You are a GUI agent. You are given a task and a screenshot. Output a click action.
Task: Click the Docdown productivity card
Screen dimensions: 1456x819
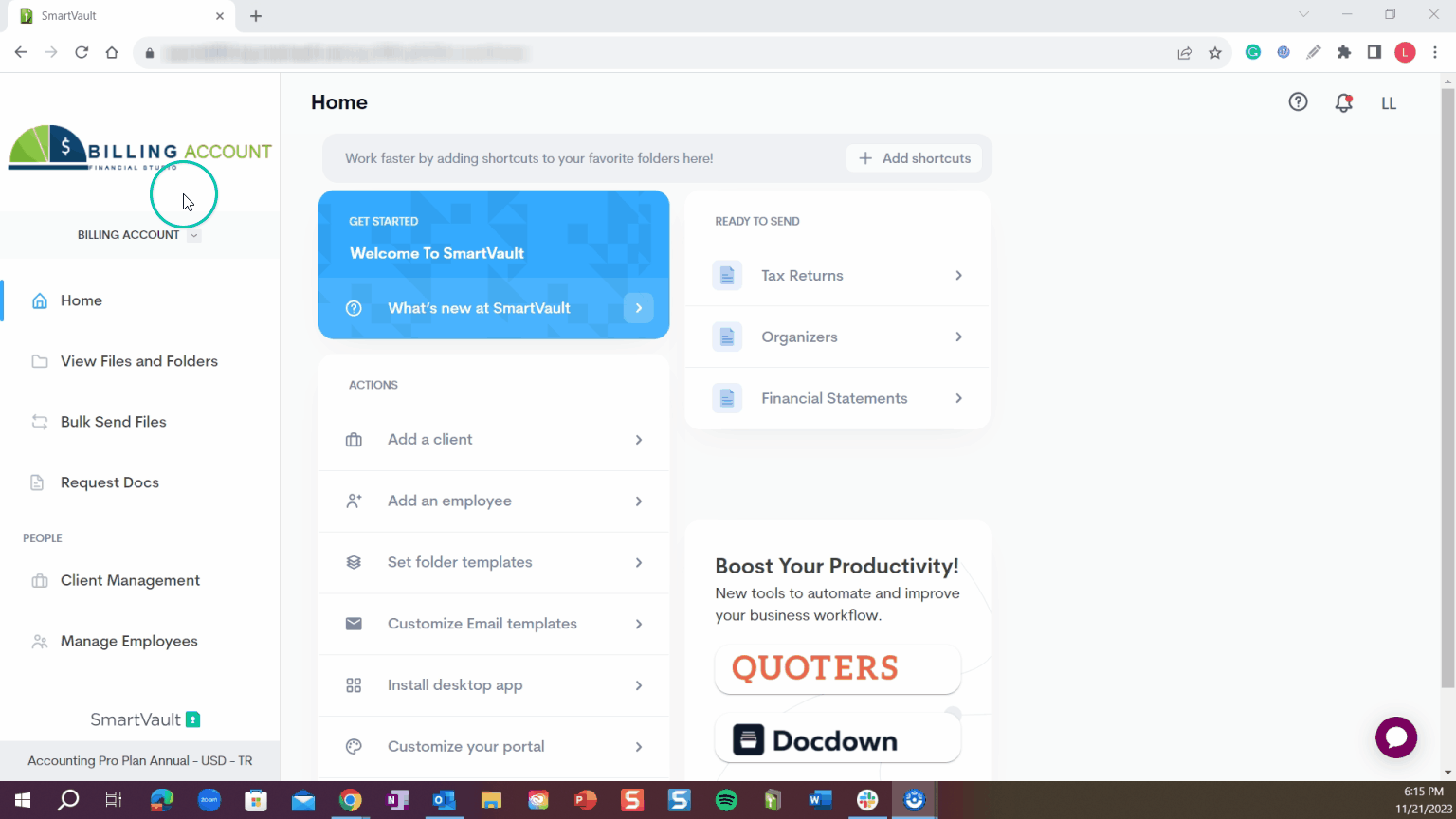pos(838,739)
